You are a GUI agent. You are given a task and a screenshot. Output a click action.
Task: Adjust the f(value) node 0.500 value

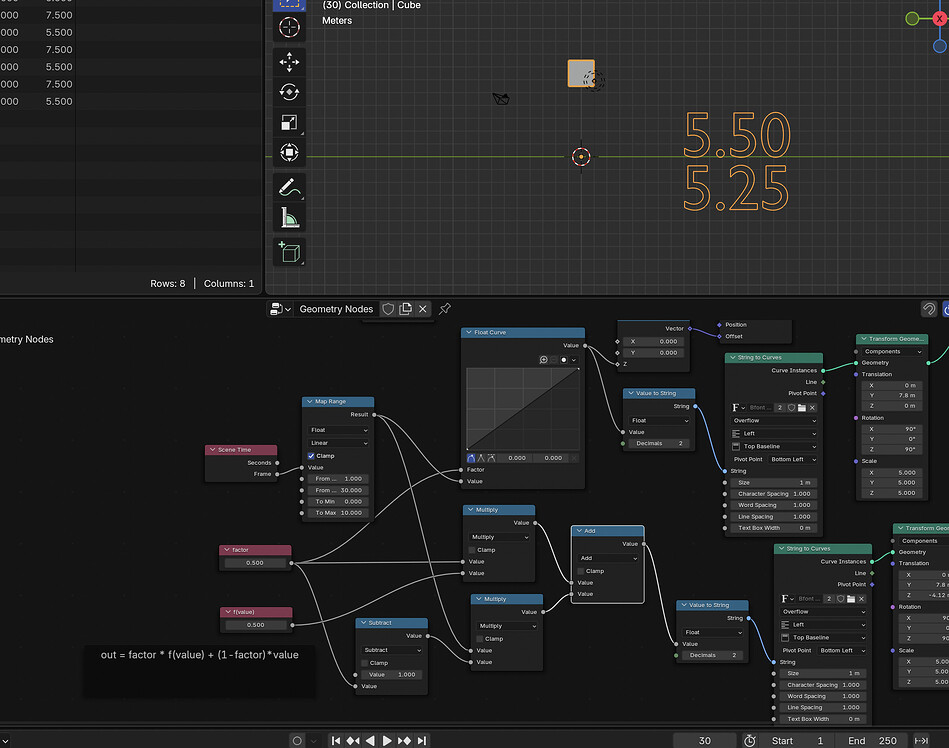pos(255,625)
